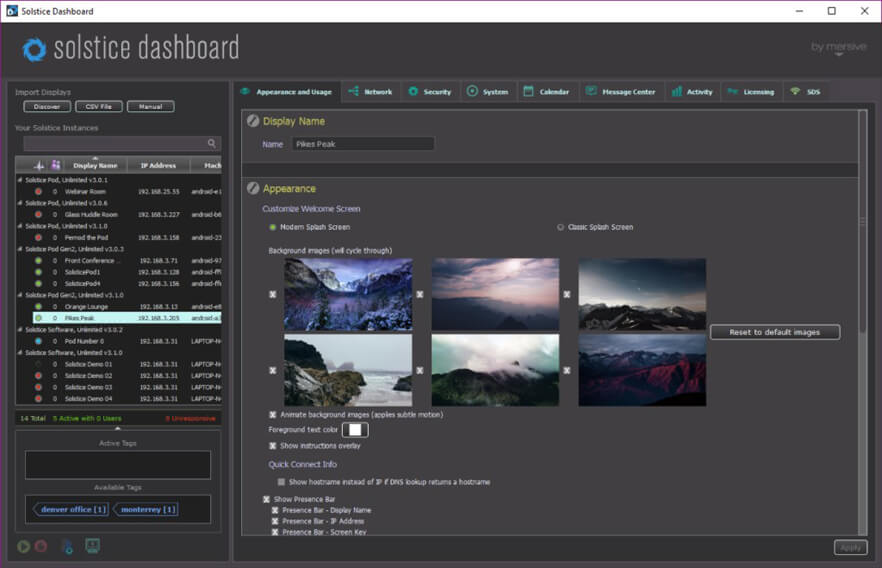882x568 pixels.
Task: Toggle Animate background images checkbox
Action: tap(273, 414)
